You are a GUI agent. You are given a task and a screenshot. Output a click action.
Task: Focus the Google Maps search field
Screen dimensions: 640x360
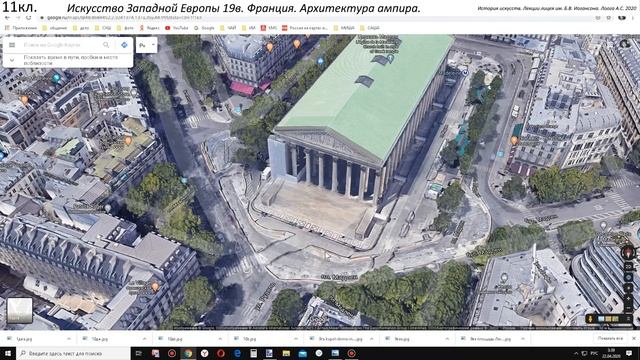(x=60, y=45)
